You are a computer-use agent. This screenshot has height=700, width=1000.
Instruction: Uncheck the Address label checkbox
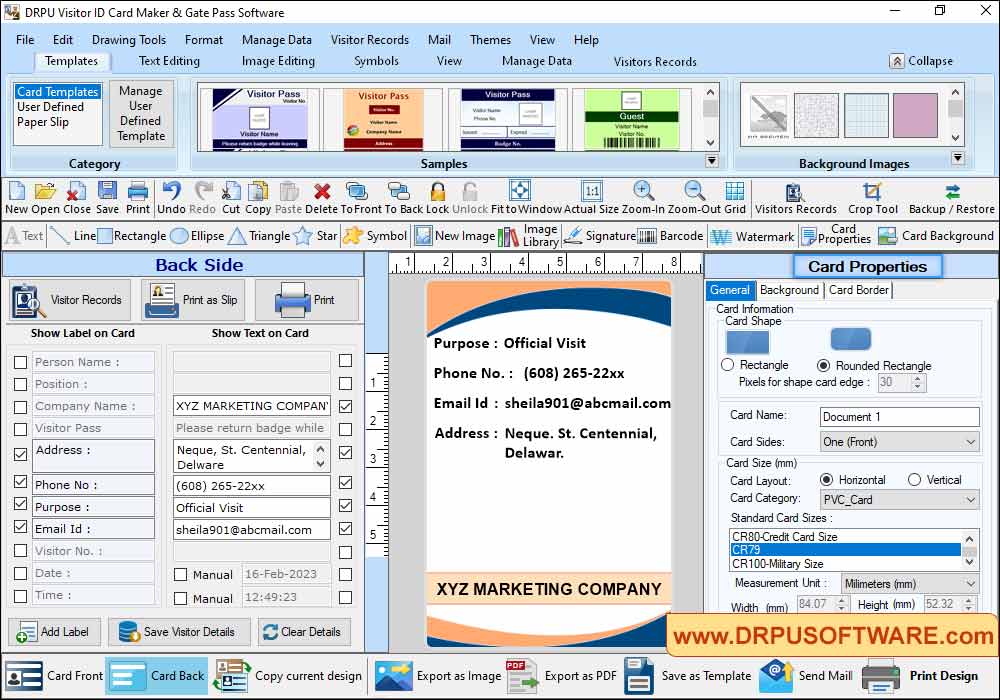tap(20, 455)
